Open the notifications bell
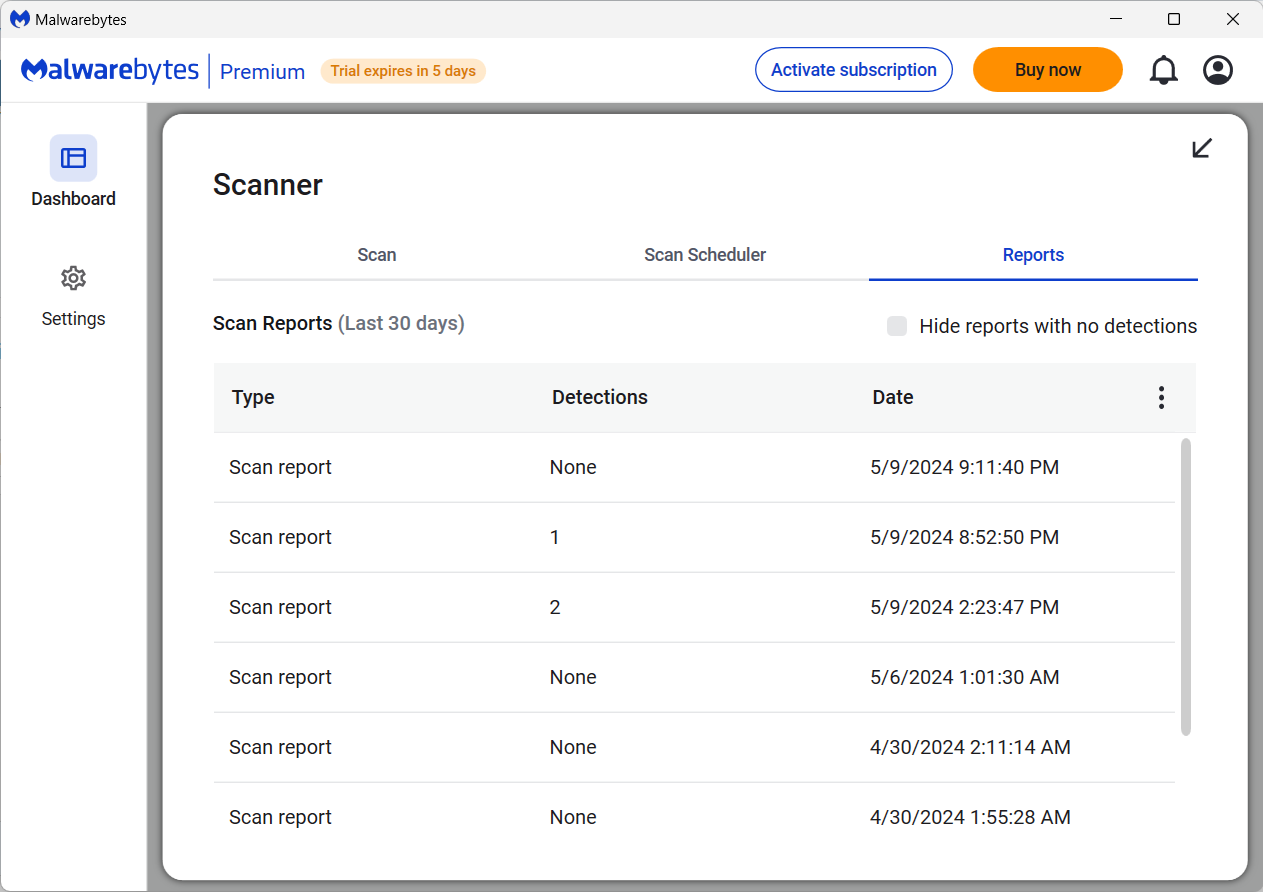 point(1163,70)
